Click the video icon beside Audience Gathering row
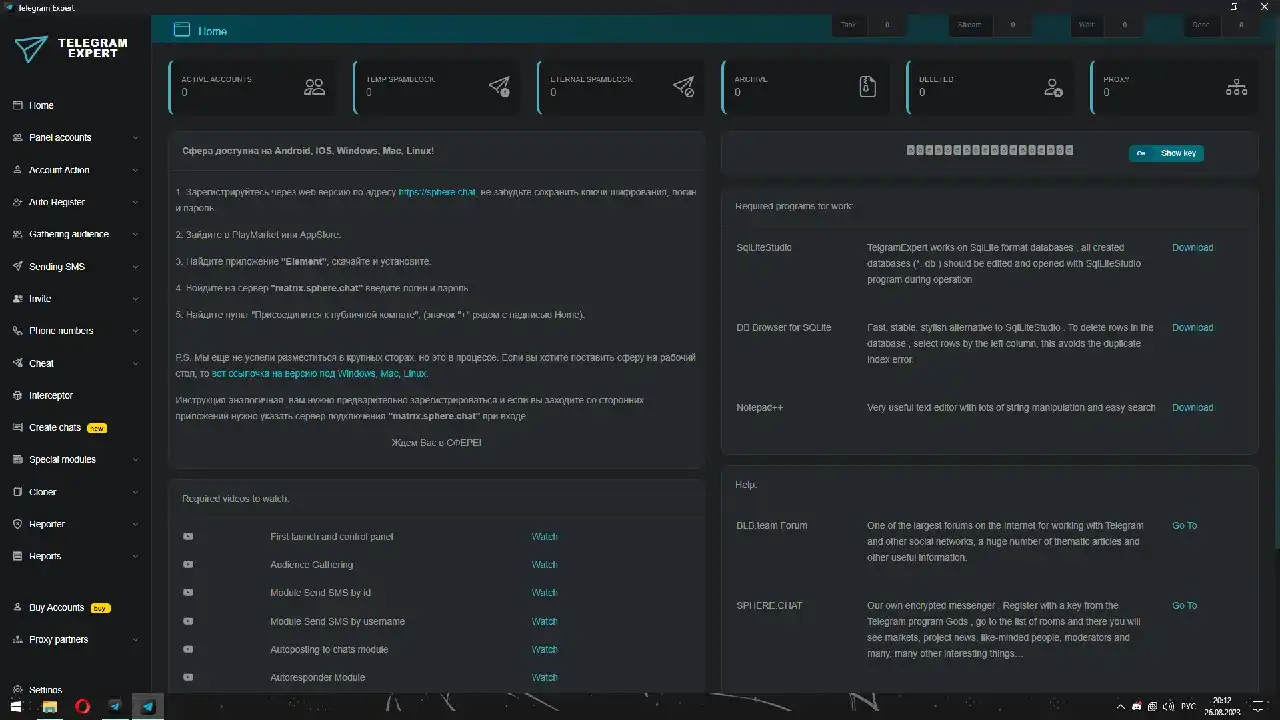This screenshot has width=1280, height=720. (x=188, y=564)
